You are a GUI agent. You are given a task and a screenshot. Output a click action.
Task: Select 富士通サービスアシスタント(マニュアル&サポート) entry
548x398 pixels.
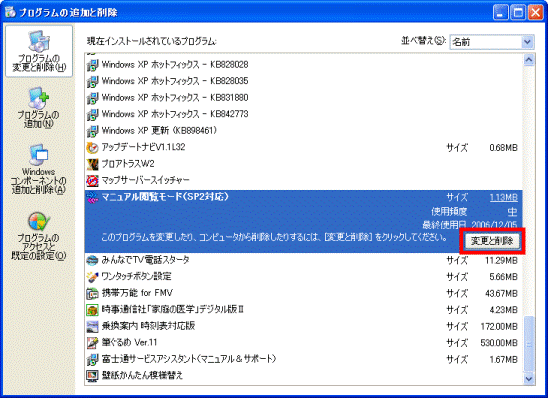coord(303,359)
